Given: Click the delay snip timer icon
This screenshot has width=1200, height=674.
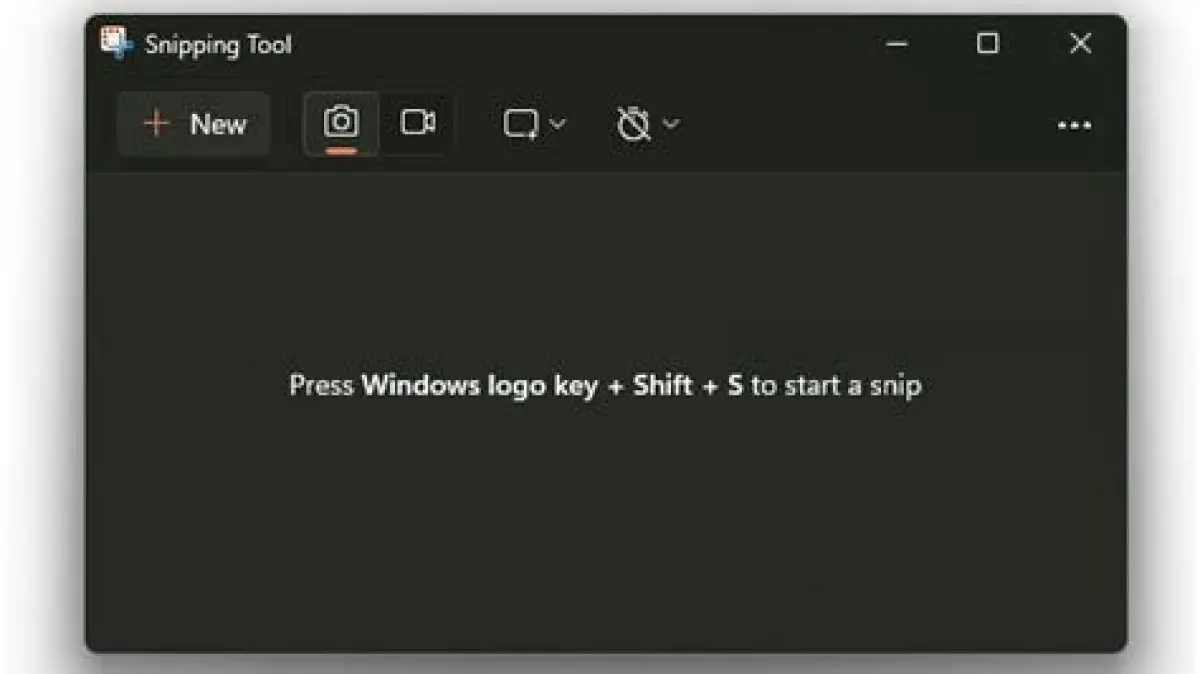Looking at the screenshot, I should click(x=633, y=124).
